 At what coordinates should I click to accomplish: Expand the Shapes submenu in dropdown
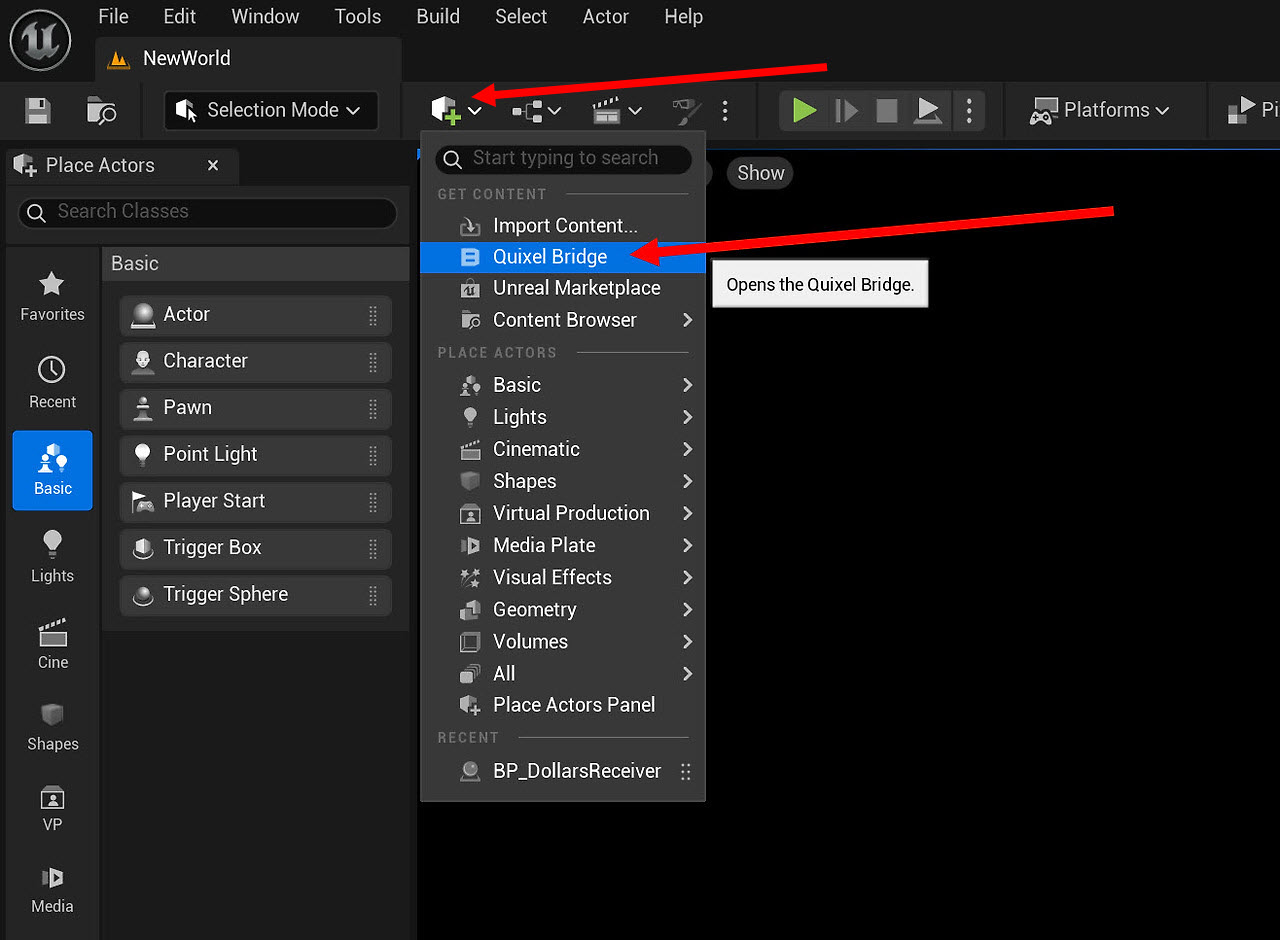563,481
